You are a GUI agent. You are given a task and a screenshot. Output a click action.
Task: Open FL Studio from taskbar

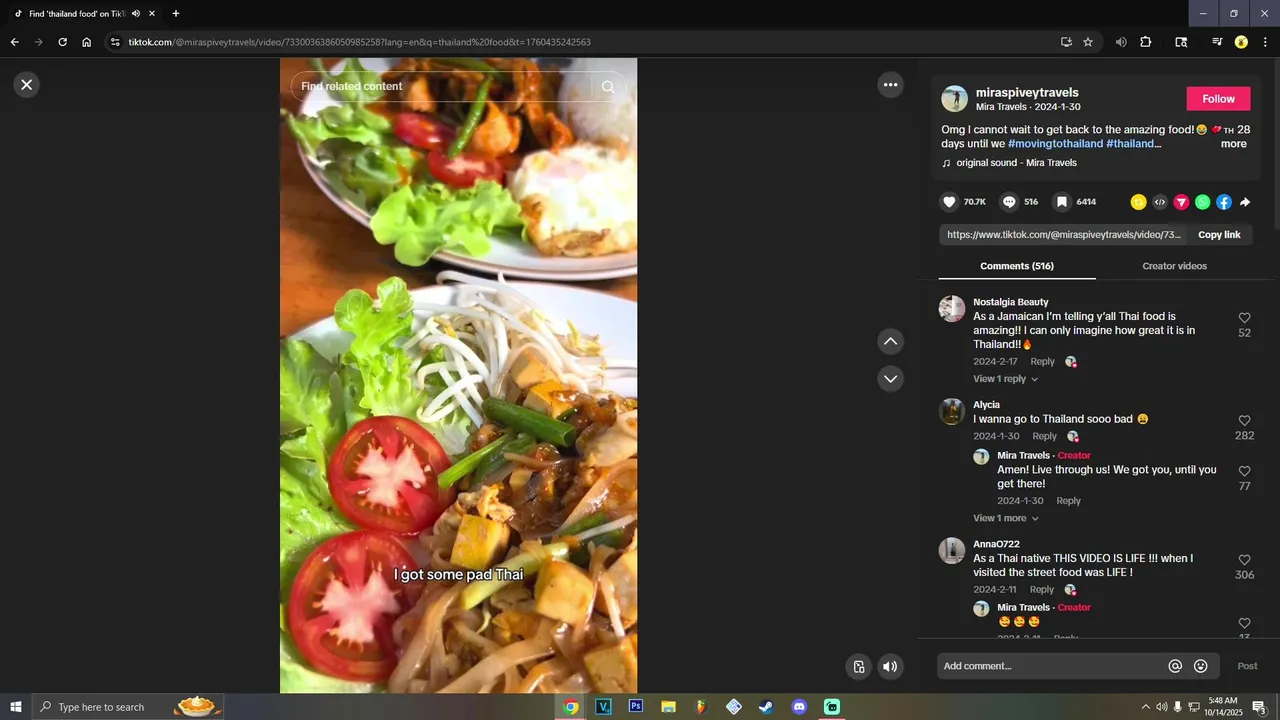[701, 707]
